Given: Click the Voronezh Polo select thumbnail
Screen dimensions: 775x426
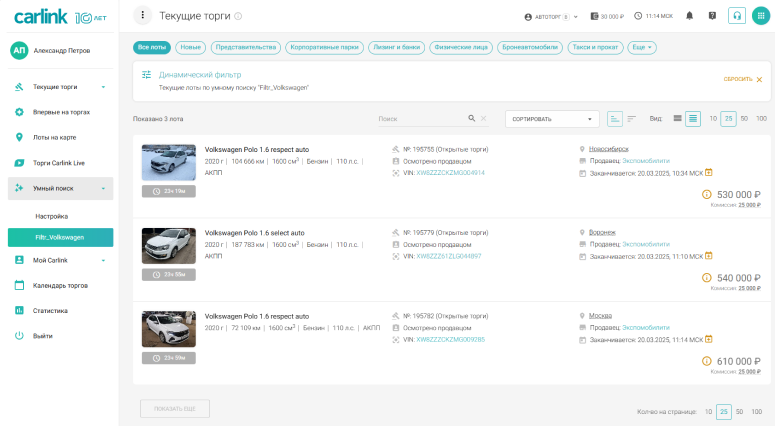Looking at the screenshot, I should pos(169,246).
